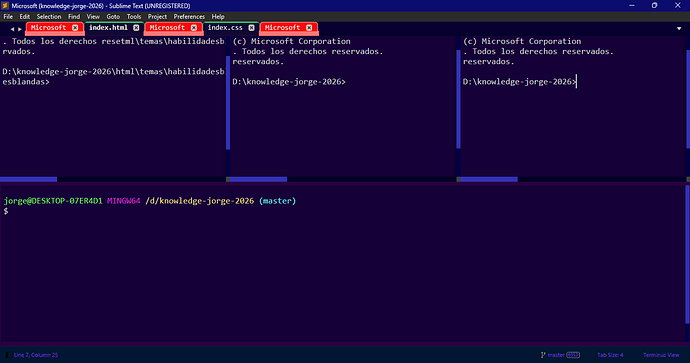Screen dimensions: 690x363
Task: Open the tab list dropdown arrow
Action: (679, 29)
